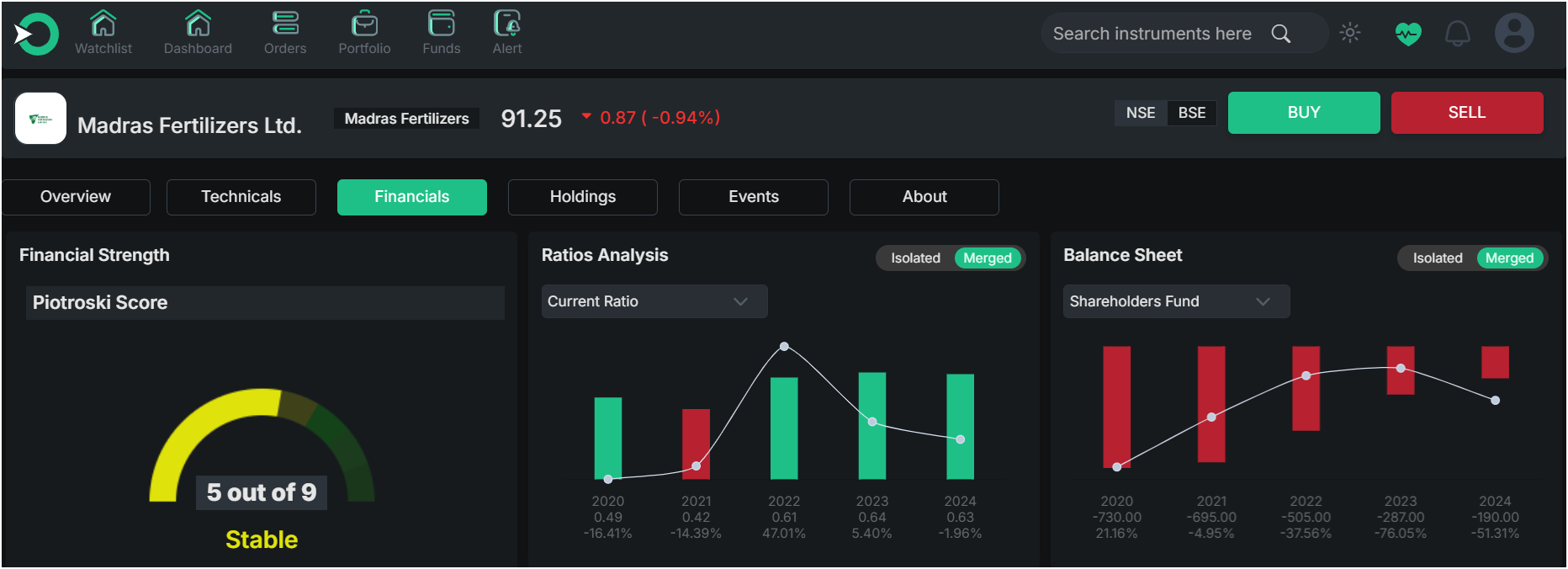Switch Balance Sheet to Isolated
The height and width of the screenshot is (569, 1568).
tap(1438, 258)
